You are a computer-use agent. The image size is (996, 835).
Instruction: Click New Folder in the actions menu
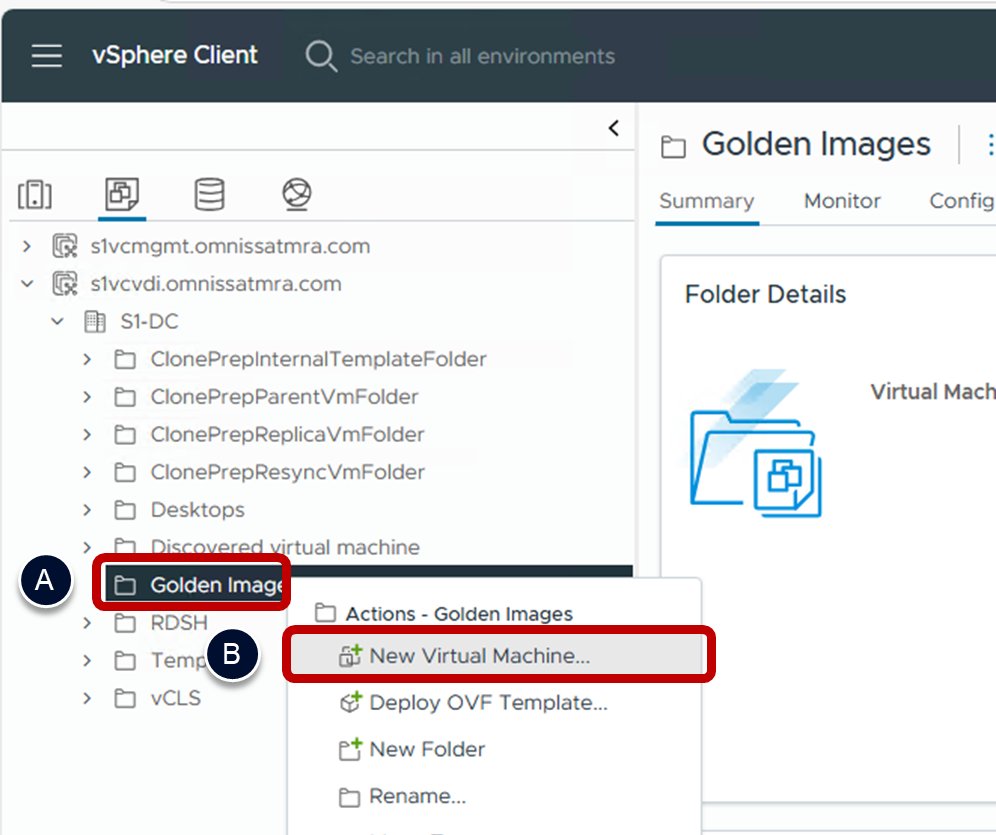tap(427, 750)
